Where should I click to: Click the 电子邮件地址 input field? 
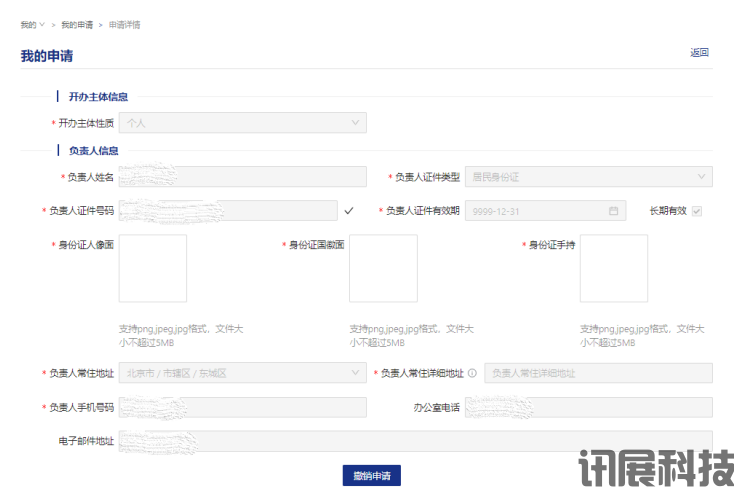tap(415, 441)
